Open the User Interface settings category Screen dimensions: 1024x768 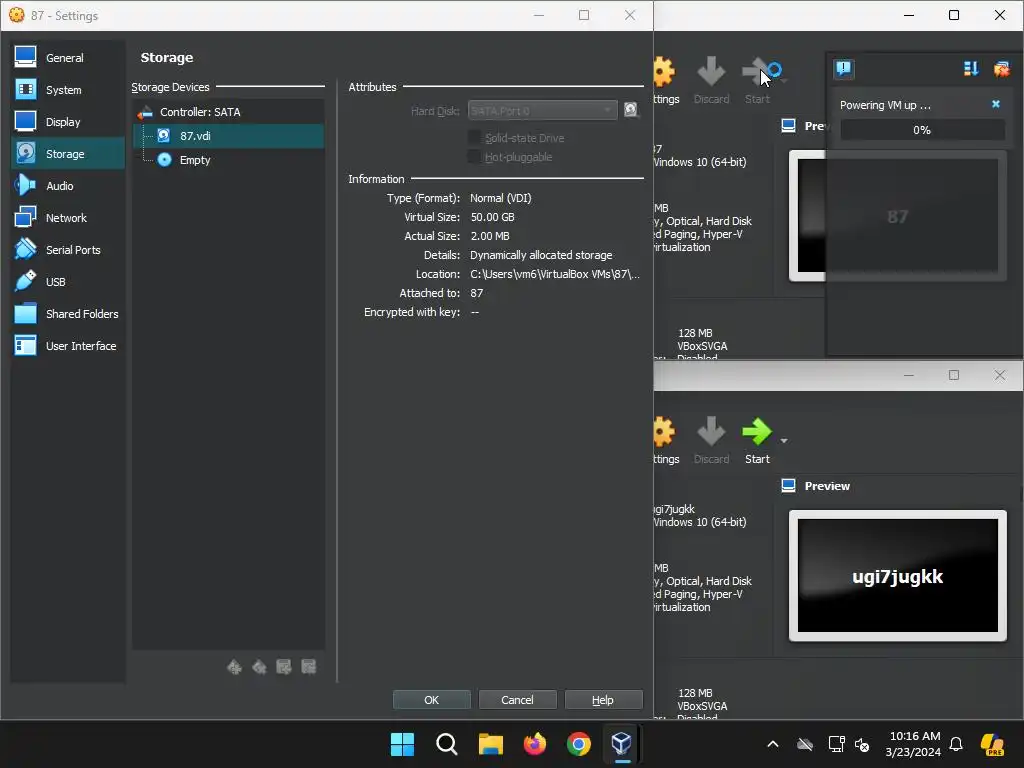(x=67, y=345)
